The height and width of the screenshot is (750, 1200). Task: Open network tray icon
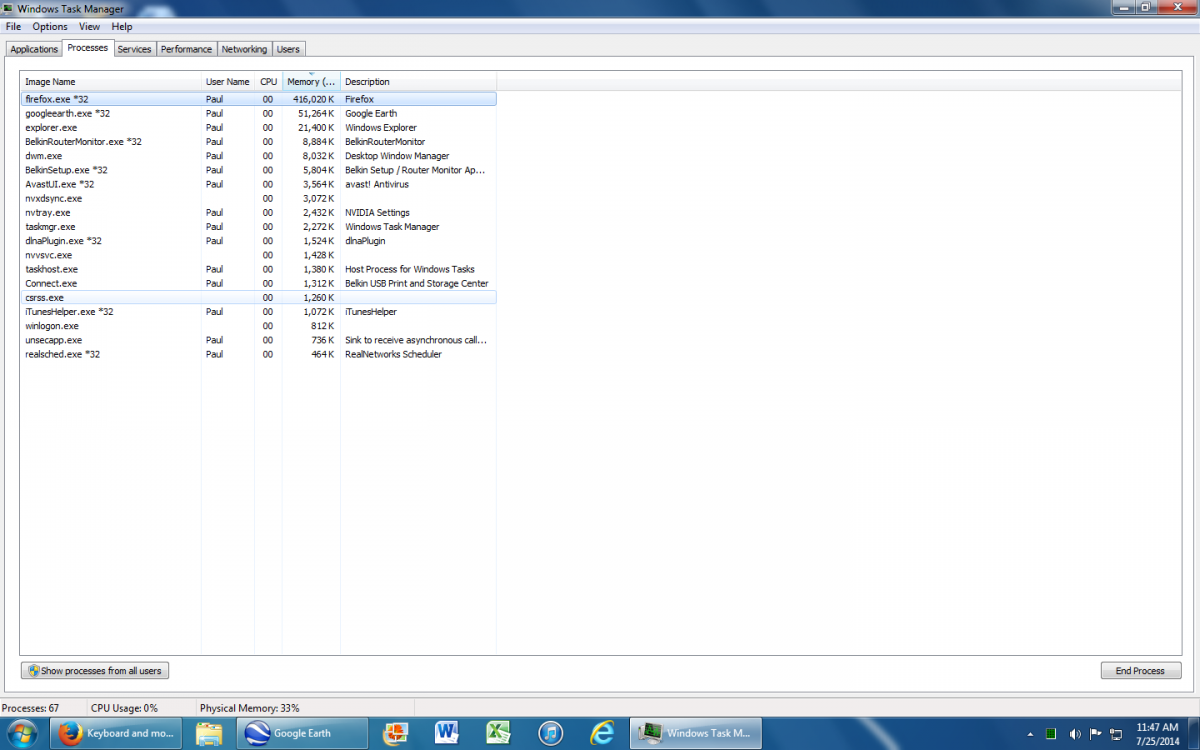(x=1117, y=733)
